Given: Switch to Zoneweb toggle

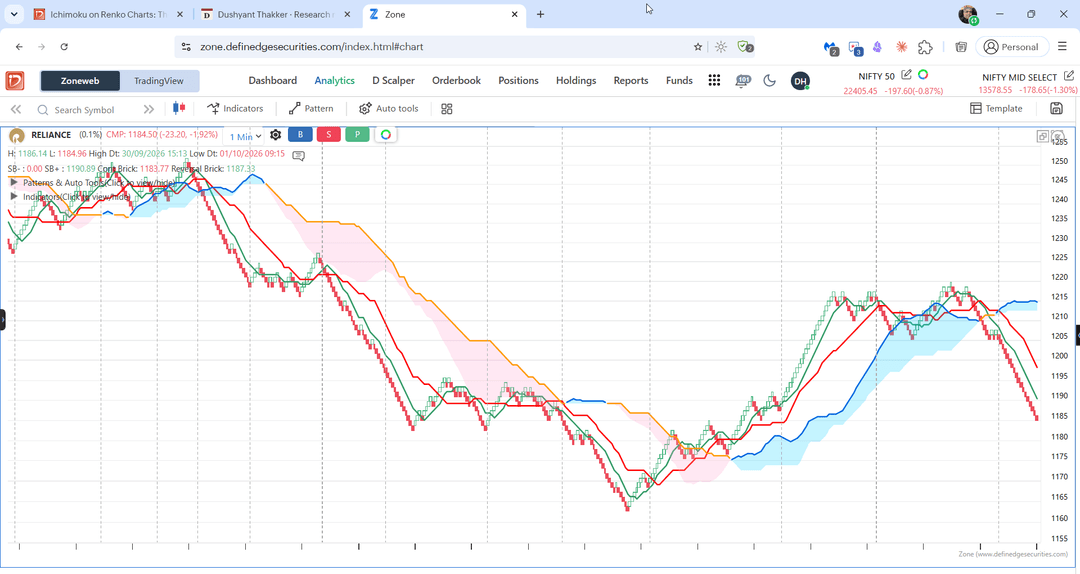Looking at the screenshot, I should [x=80, y=81].
